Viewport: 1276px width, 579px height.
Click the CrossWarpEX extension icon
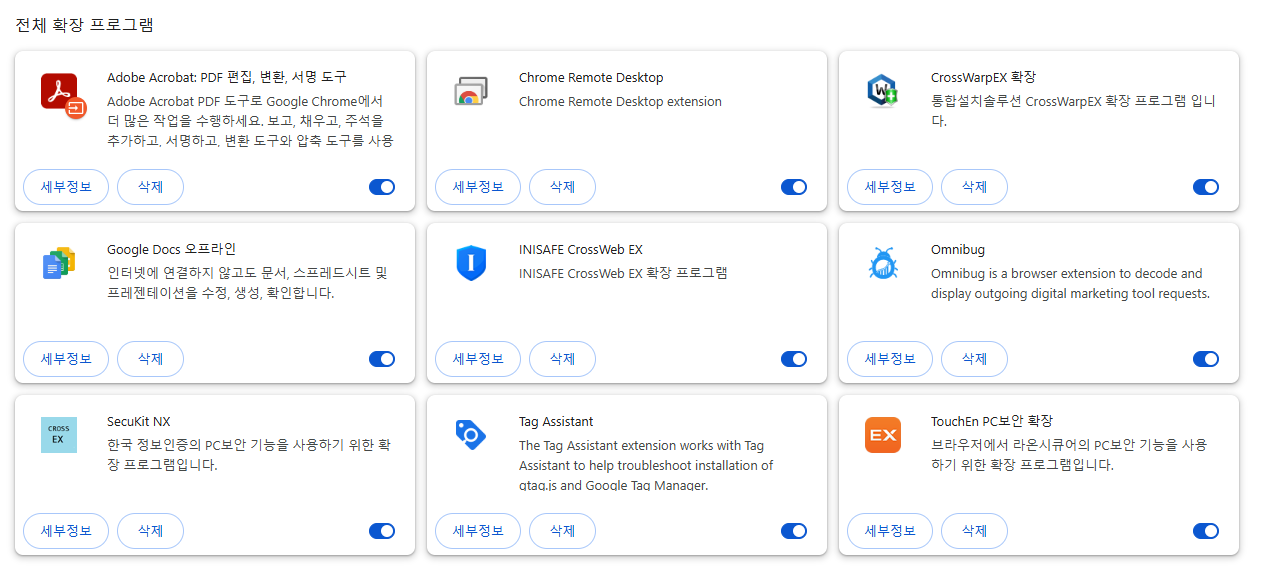click(x=882, y=91)
